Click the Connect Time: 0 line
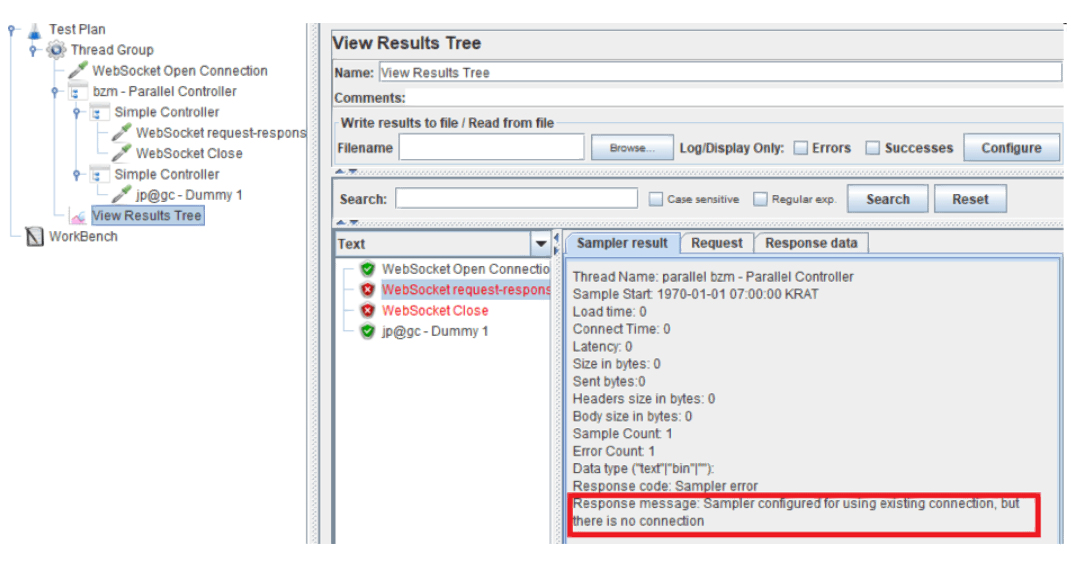1081x565 pixels. point(621,329)
